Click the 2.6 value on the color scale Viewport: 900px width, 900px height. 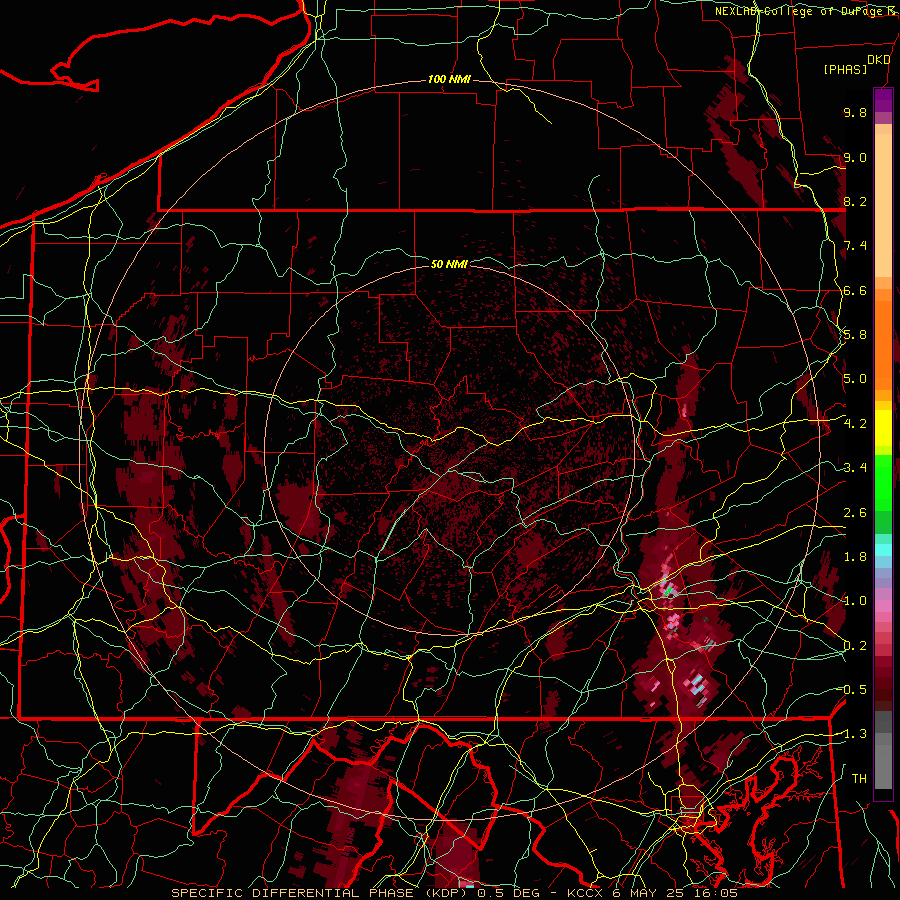[855, 513]
